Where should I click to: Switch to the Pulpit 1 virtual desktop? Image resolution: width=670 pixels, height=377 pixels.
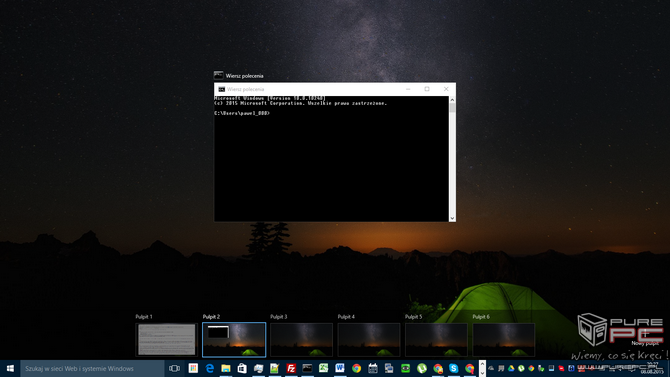167,339
